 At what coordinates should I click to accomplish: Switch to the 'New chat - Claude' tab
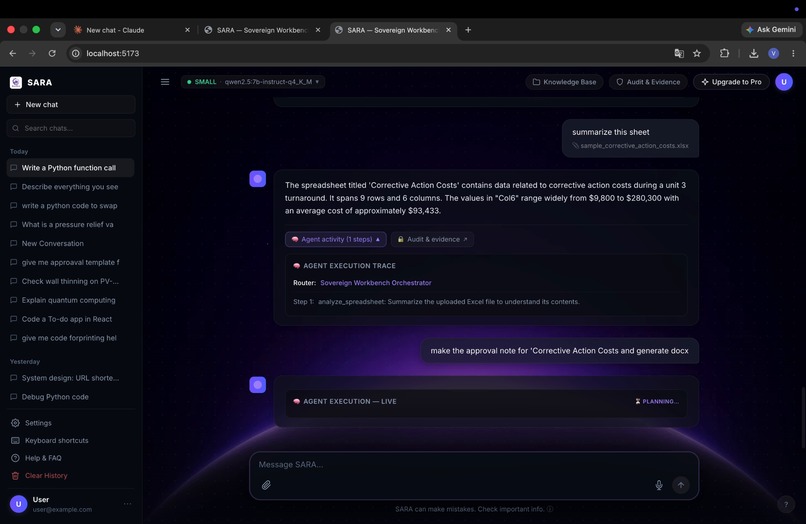tap(131, 30)
